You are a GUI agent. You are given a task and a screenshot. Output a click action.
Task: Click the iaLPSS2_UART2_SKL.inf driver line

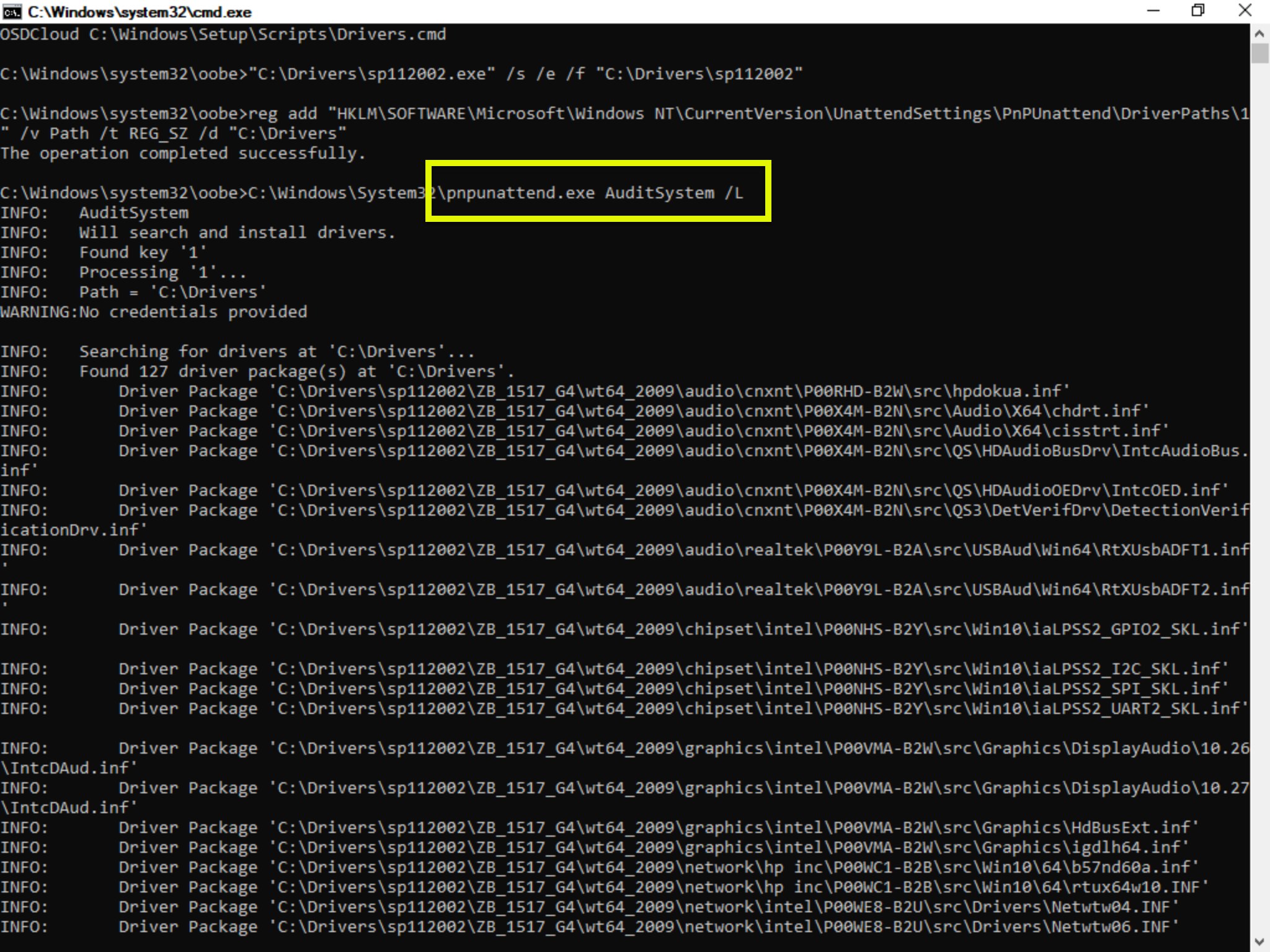pyautogui.click(x=624, y=708)
